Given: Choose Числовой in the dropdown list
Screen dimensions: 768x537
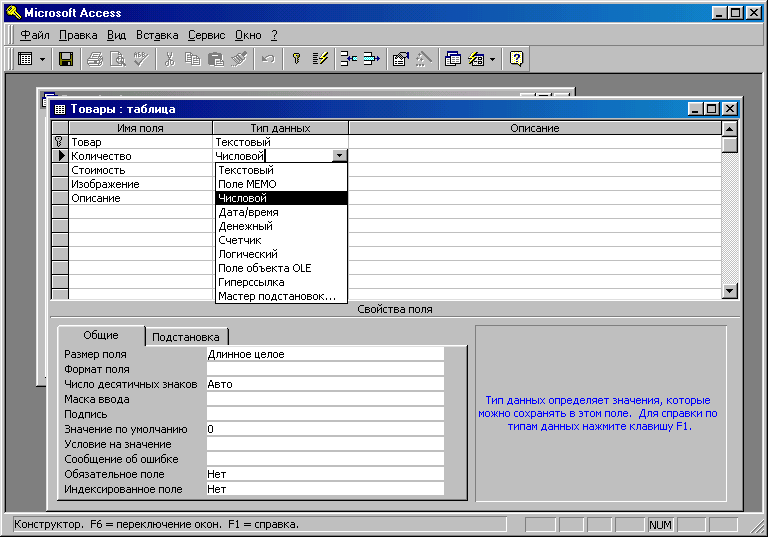Looking at the screenshot, I should (281, 198).
